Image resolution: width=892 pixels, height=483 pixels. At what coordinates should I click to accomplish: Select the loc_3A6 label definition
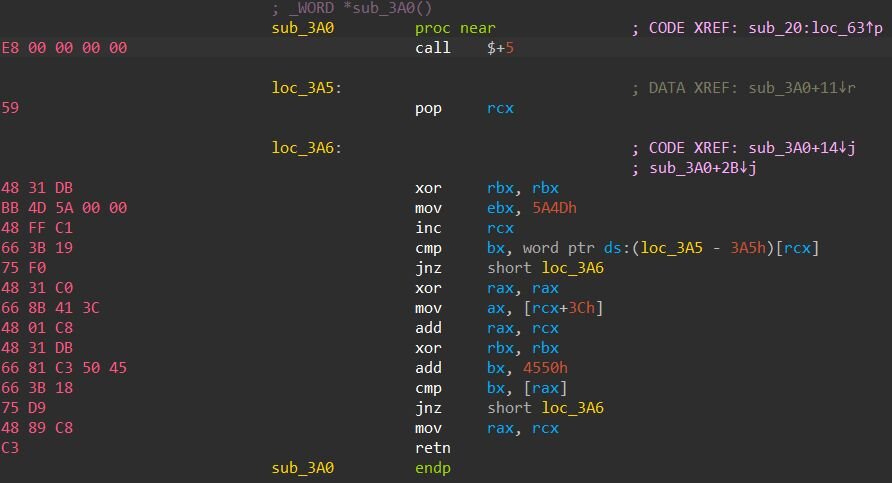coord(304,148)
